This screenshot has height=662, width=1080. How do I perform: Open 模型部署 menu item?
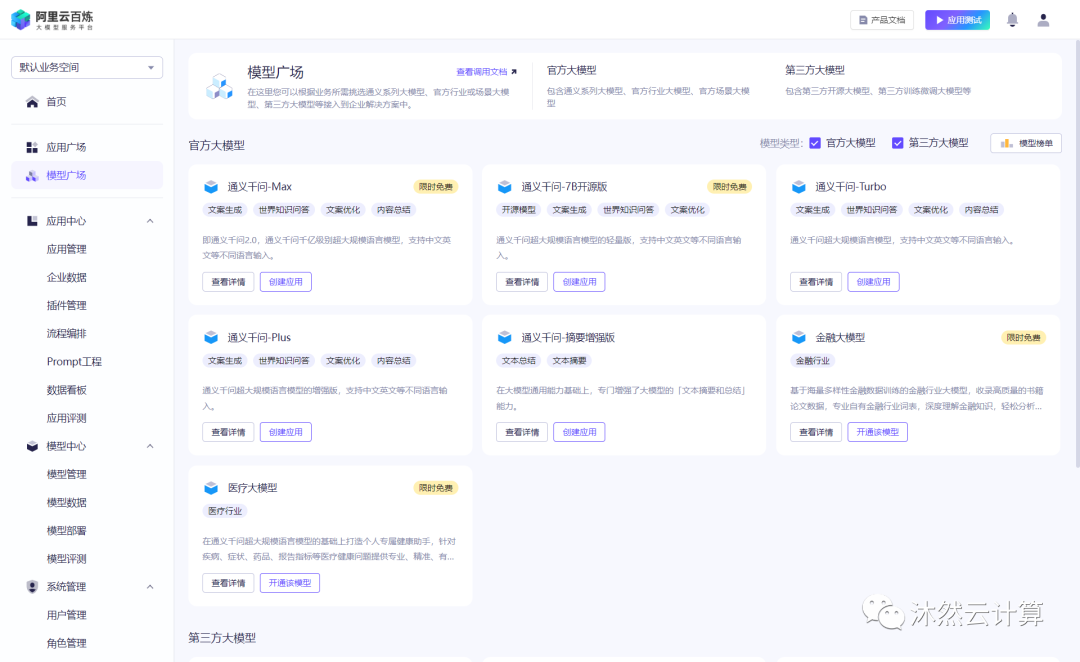(66, 530)
